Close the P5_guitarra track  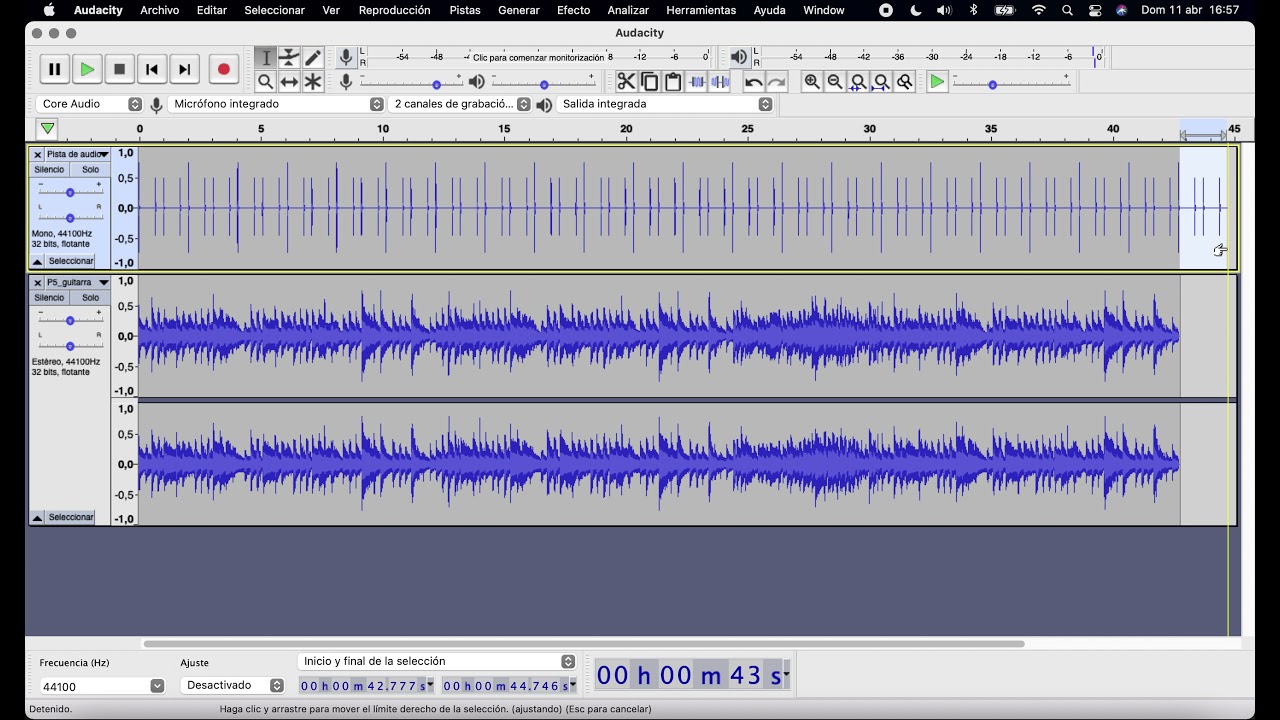pos(37,282)
